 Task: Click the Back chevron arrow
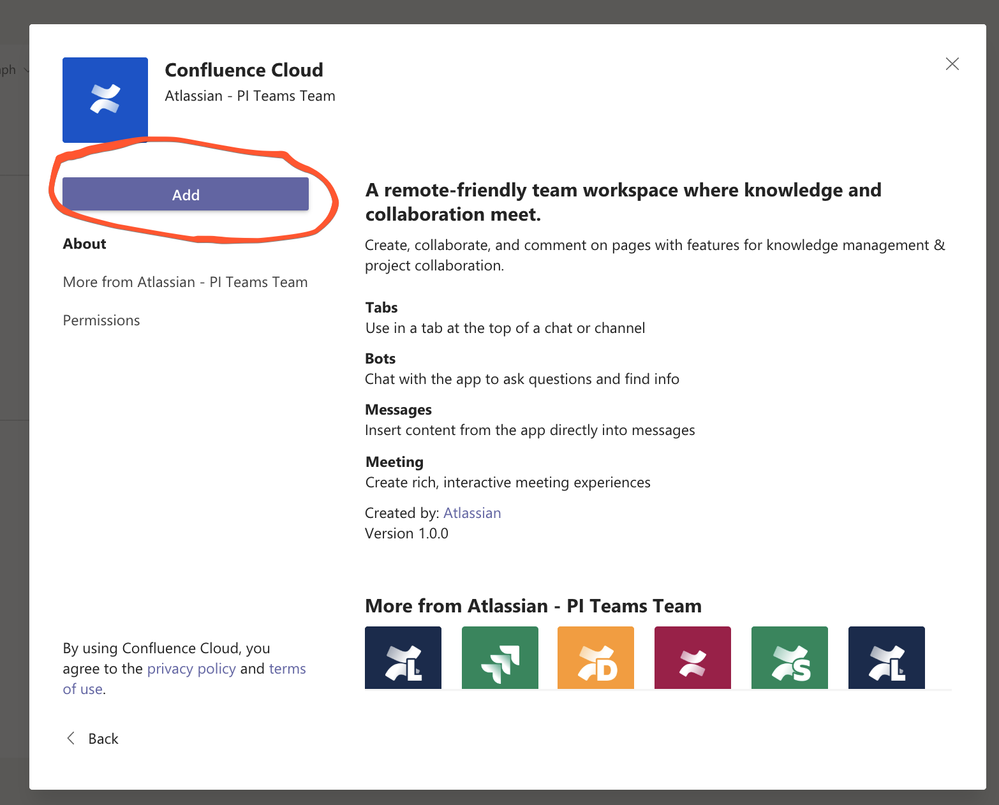click(x=71, y=738)
